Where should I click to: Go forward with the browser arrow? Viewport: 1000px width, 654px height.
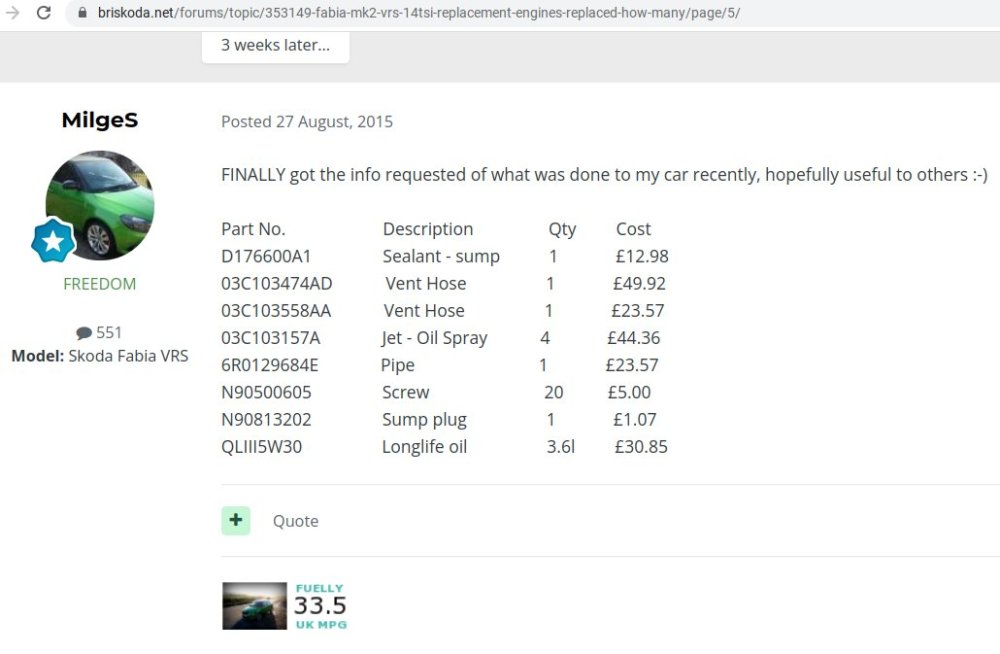13,12
